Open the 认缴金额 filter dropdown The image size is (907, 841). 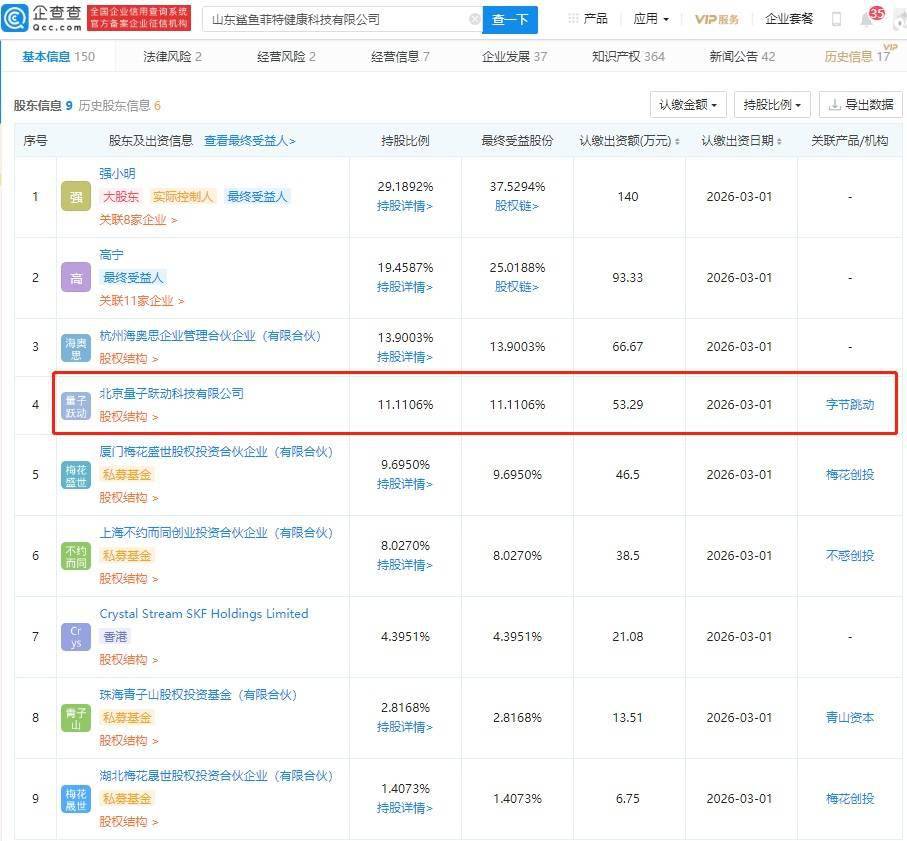pos(688,105)
